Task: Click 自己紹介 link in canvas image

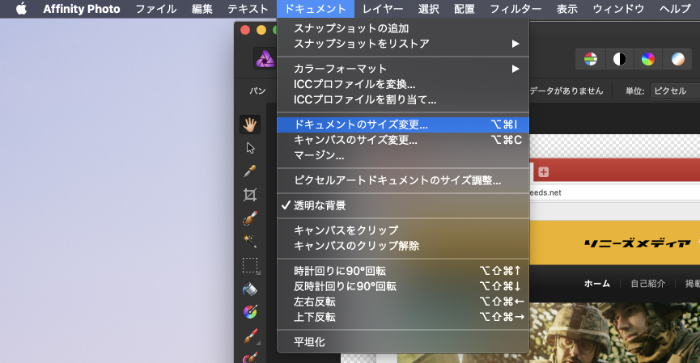Action: click(x=648, y=284)
